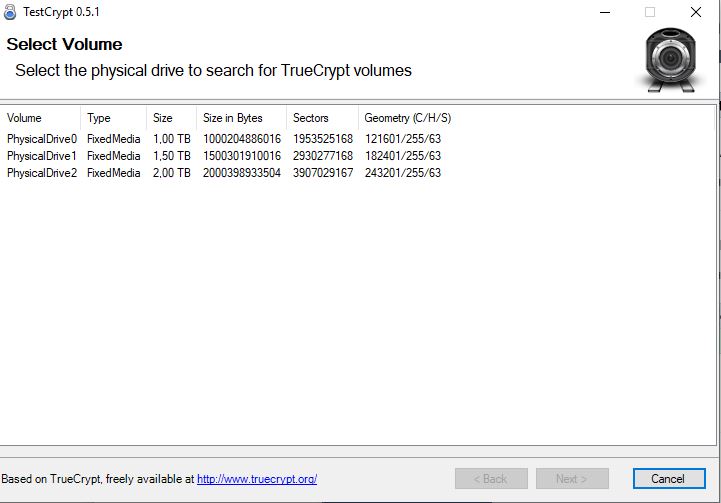Click the 2,00 TB size cell
Viewport: 721px width, 503px height.
pos(172,173)
